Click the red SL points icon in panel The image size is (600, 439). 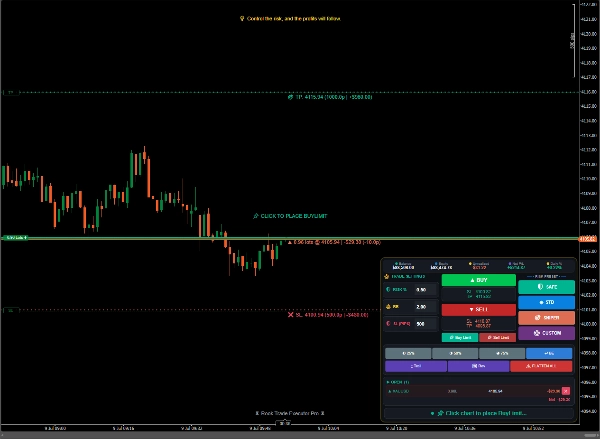point(388,323)
